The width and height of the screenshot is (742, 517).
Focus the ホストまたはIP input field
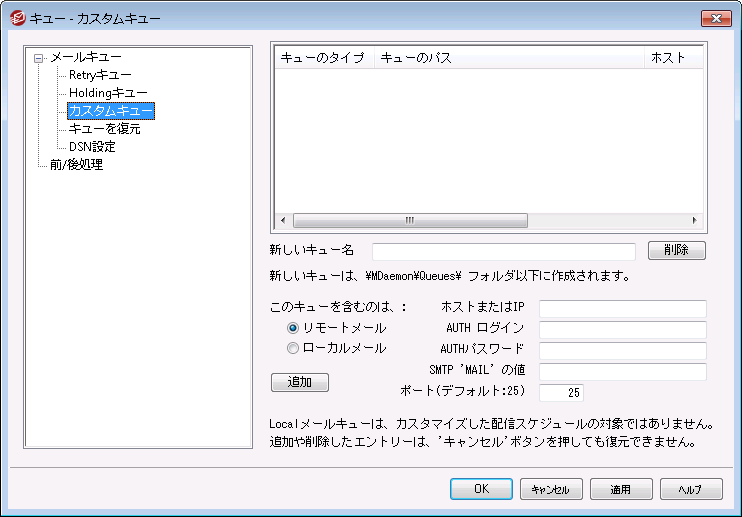(x=622, y=308)
